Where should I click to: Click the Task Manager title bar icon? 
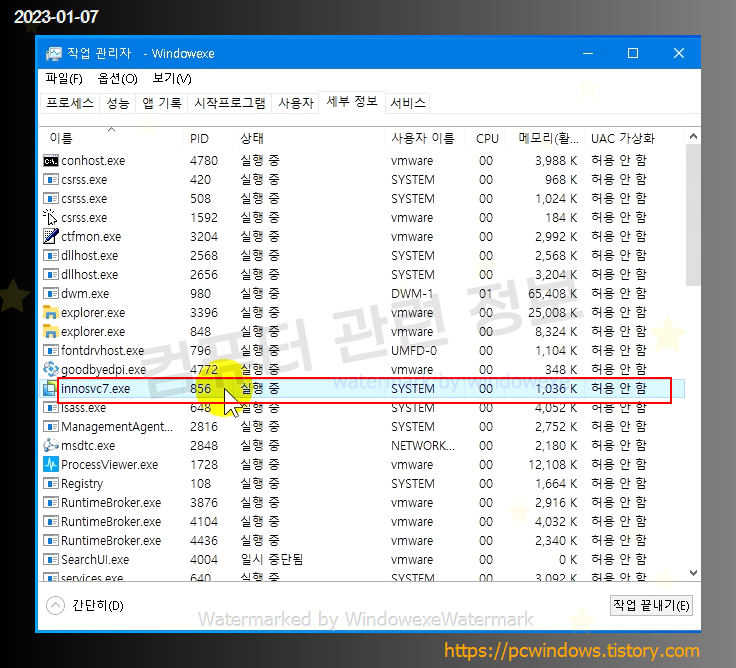click(x=54, y=54)
